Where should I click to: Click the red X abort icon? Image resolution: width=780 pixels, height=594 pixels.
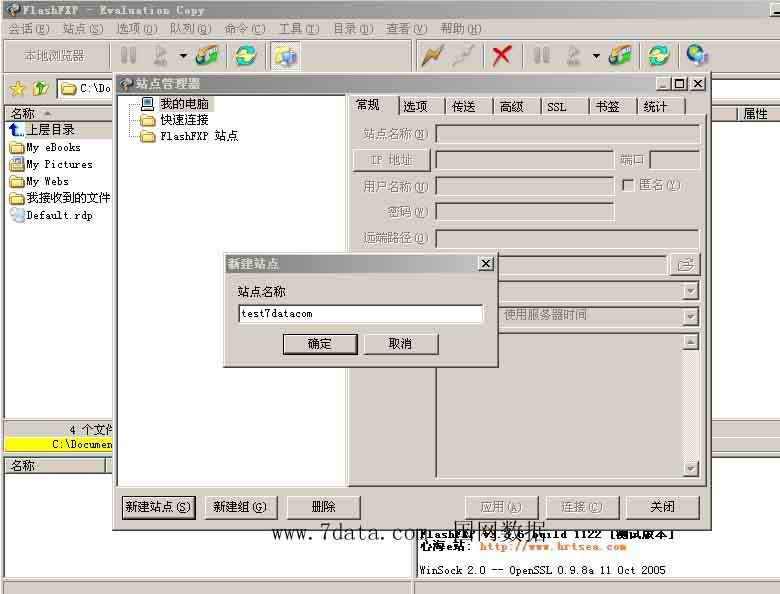(x=501, y=55)
